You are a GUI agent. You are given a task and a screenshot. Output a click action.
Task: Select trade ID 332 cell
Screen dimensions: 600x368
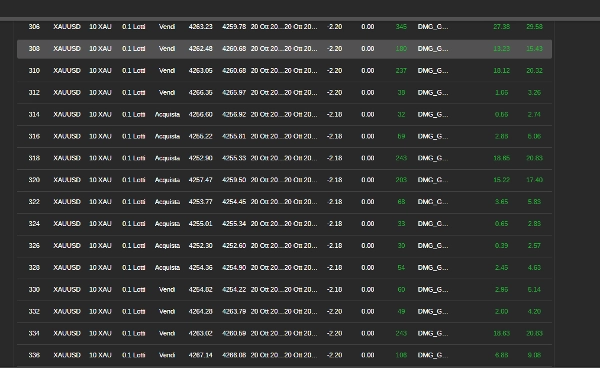click(x=34, y=311)
